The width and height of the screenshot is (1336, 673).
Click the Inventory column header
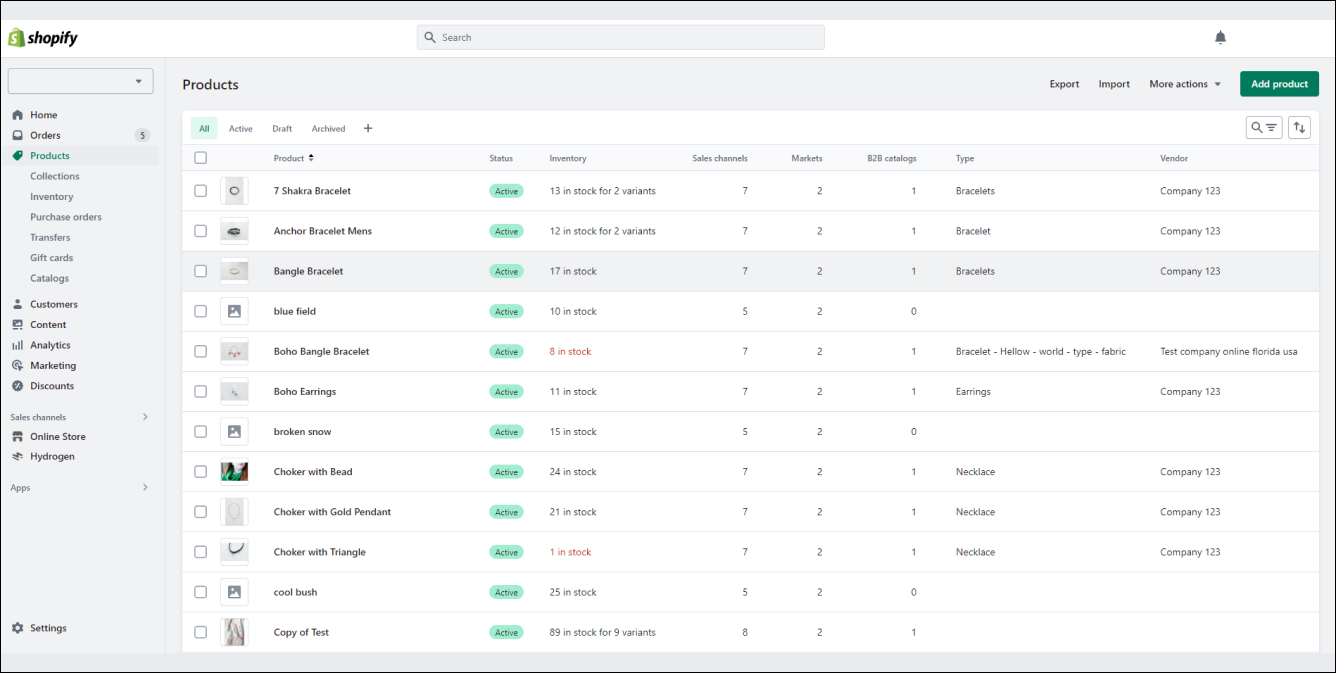click(568, 158)
